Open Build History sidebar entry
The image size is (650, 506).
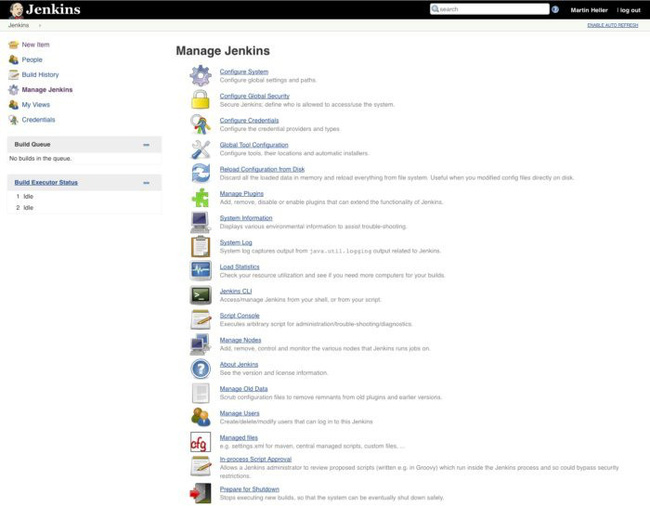(40, 75)
